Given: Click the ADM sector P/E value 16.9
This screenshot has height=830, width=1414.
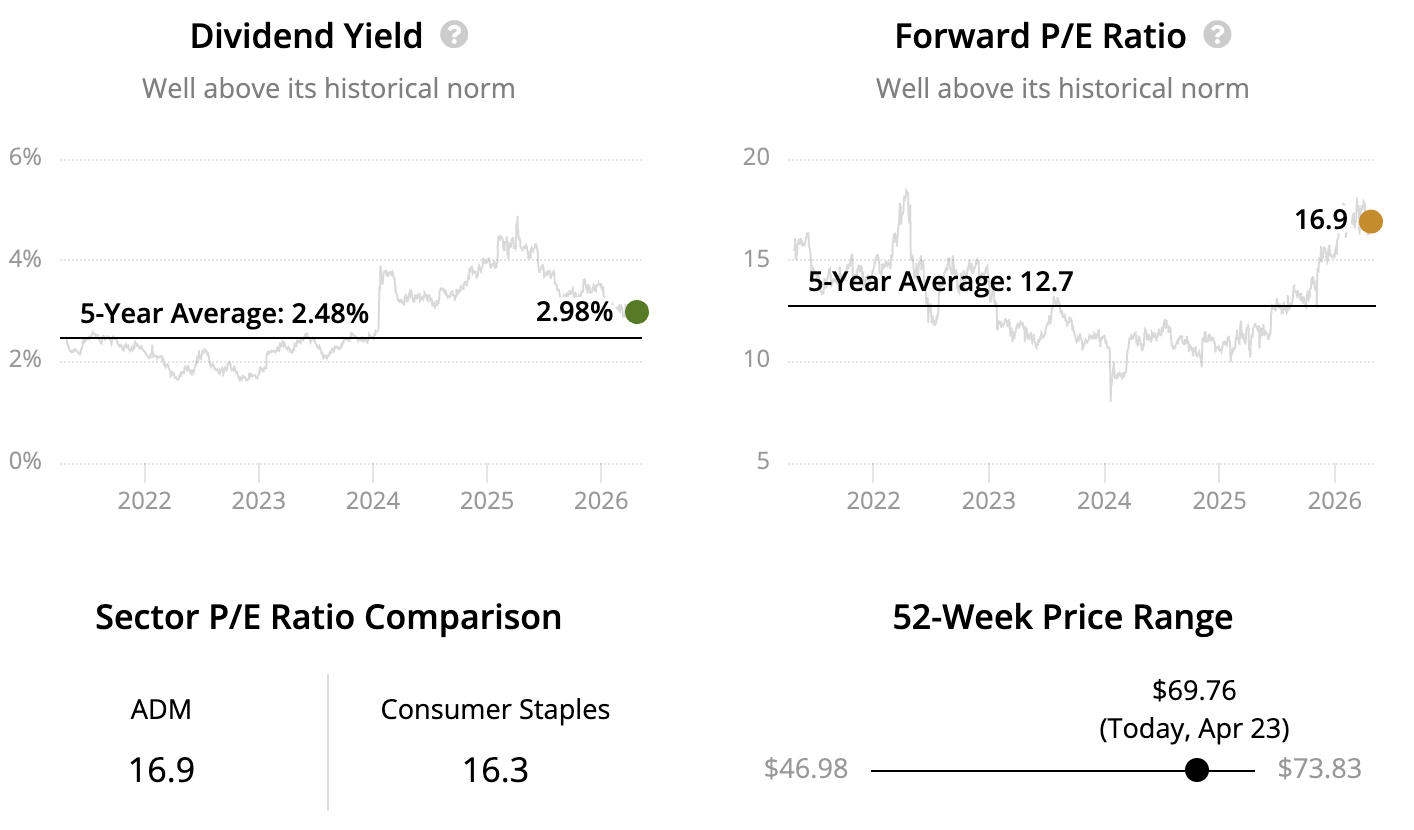Looking at the screenshot, I should pos(161,770).
